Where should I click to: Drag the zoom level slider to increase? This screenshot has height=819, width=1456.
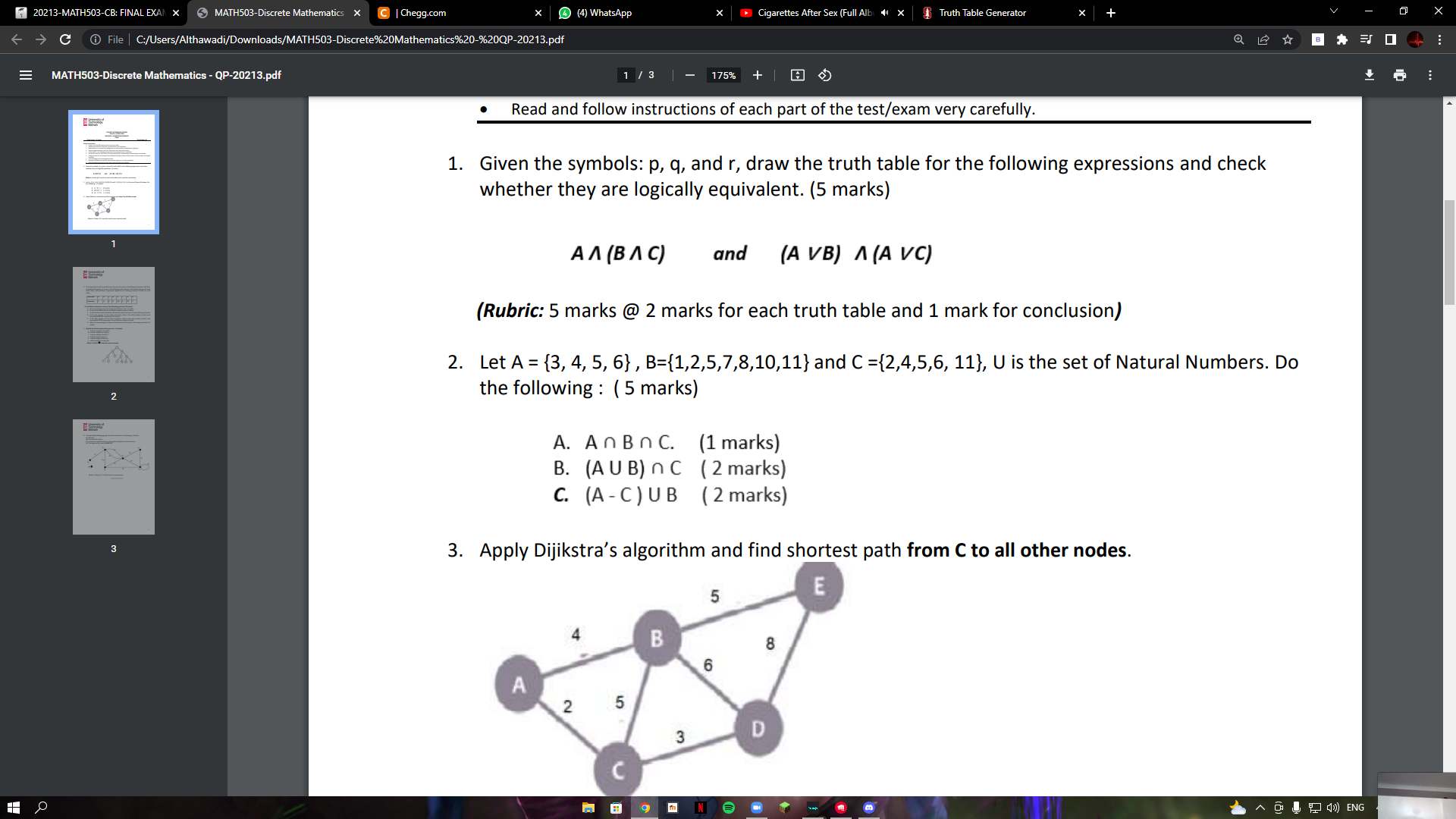[x=757, y=76]
